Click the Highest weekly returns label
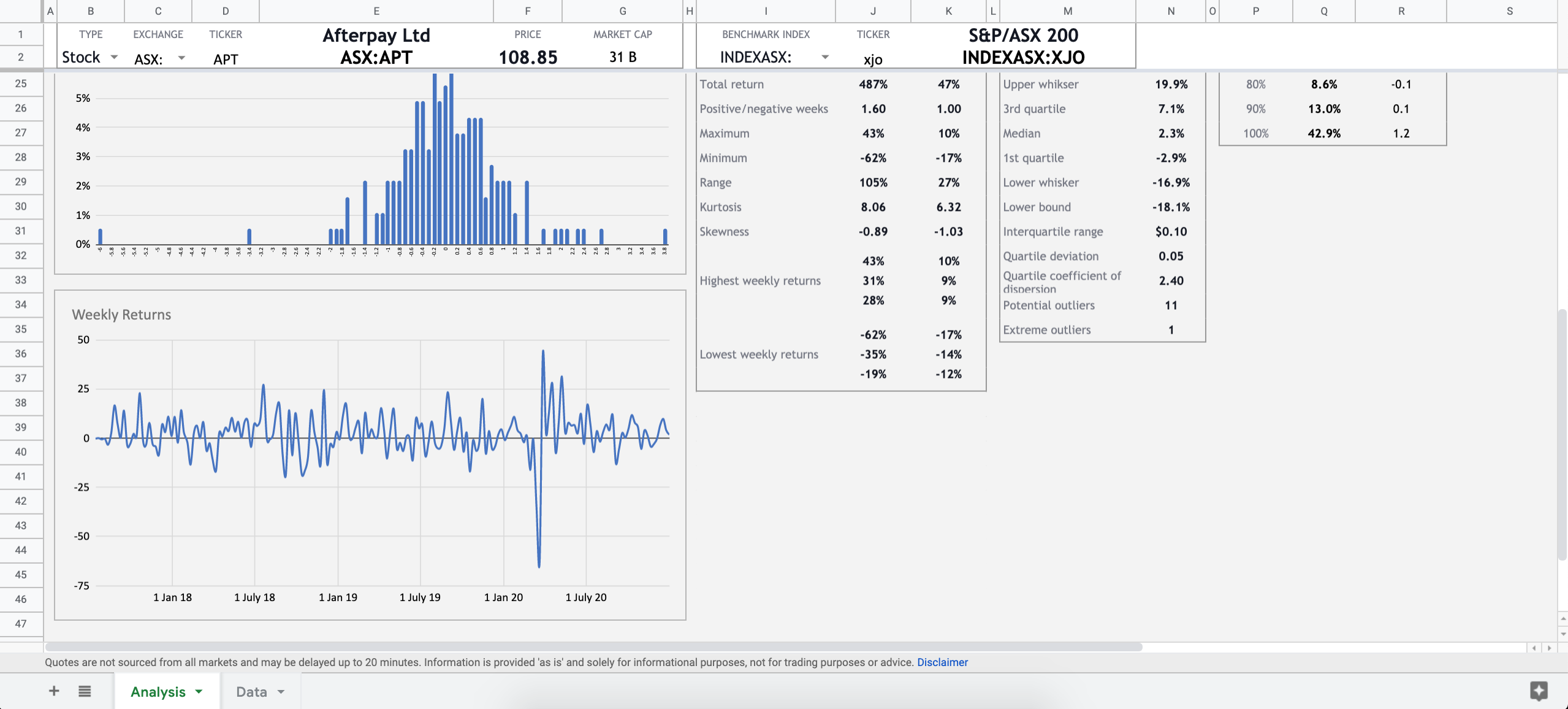Image resolution: width=1568 pixels, height=709 pixels. [x=760, y=280]
